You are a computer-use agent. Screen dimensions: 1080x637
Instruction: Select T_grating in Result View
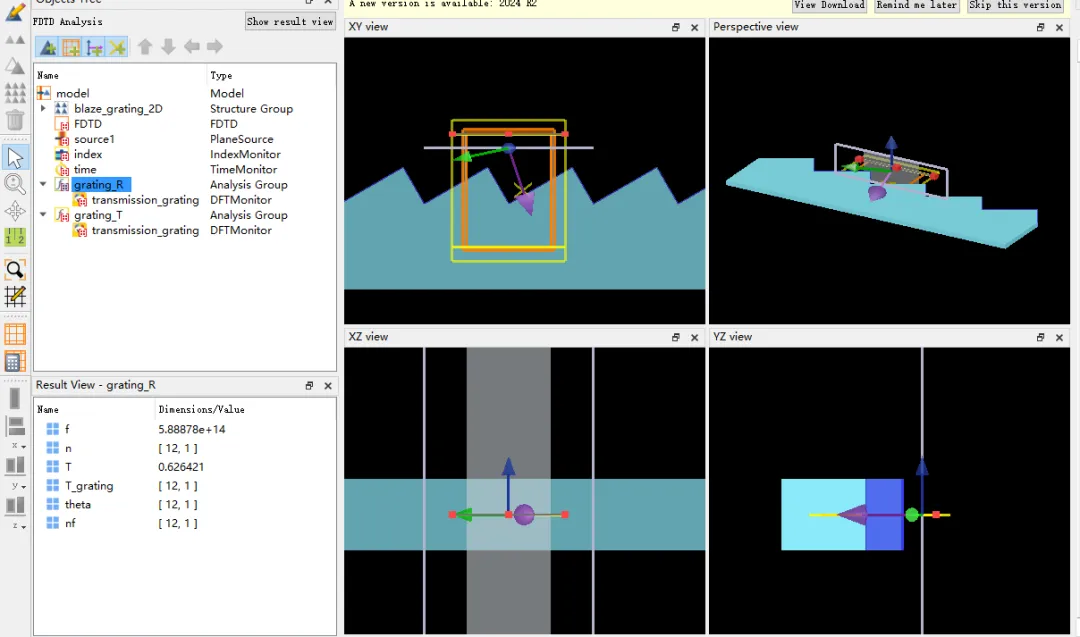point(89,486)
